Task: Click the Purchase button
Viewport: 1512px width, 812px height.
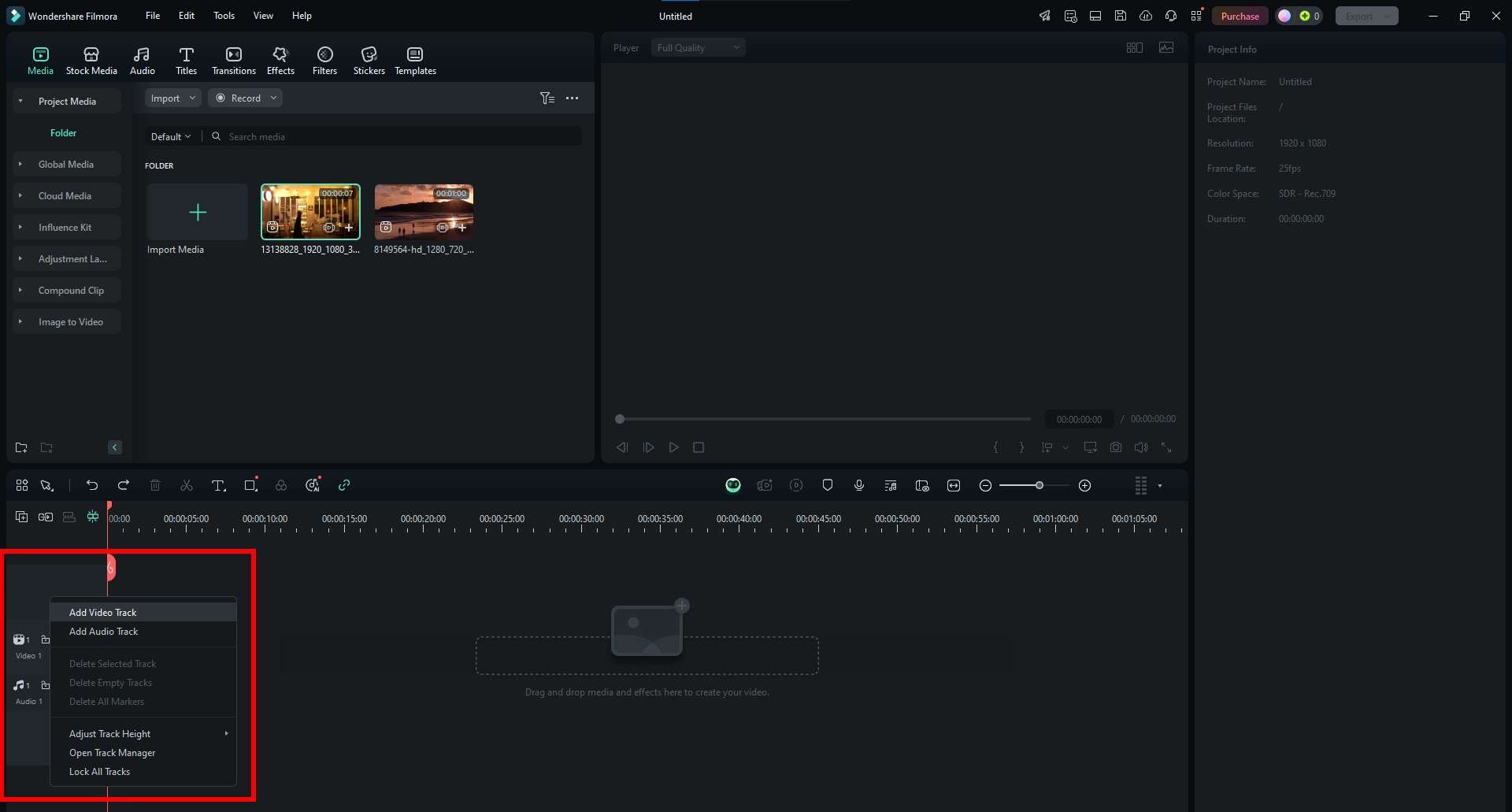Action: click(1240, 16)
